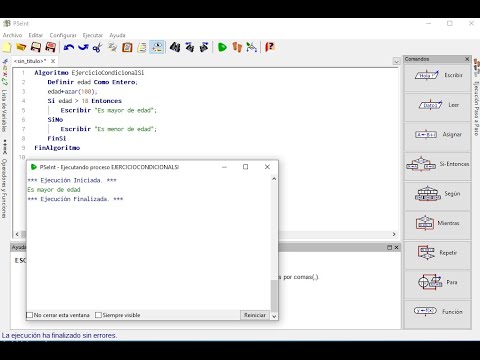The width and height of the screenshot is (480, 360).
Task: Maximize the Ayuda panel
Action: coord(389,247)
